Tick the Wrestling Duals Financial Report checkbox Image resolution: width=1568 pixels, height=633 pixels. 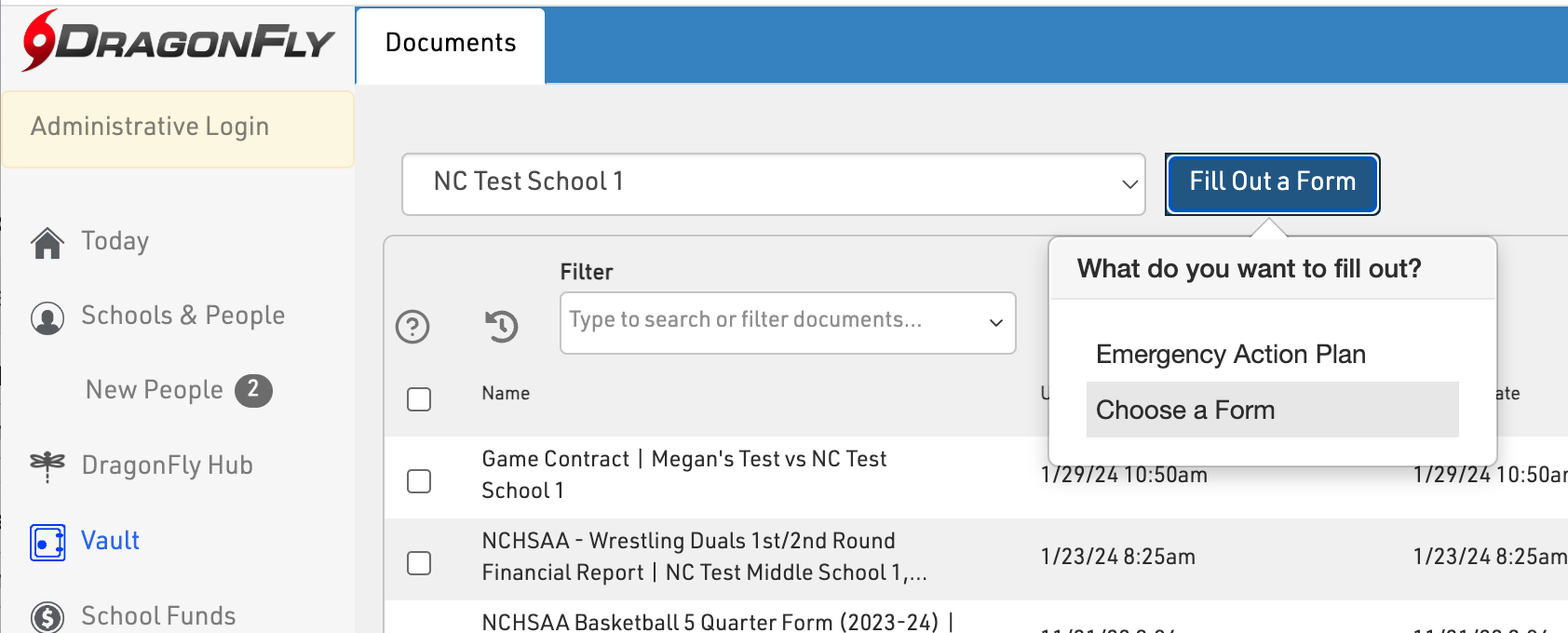(419, 563)
